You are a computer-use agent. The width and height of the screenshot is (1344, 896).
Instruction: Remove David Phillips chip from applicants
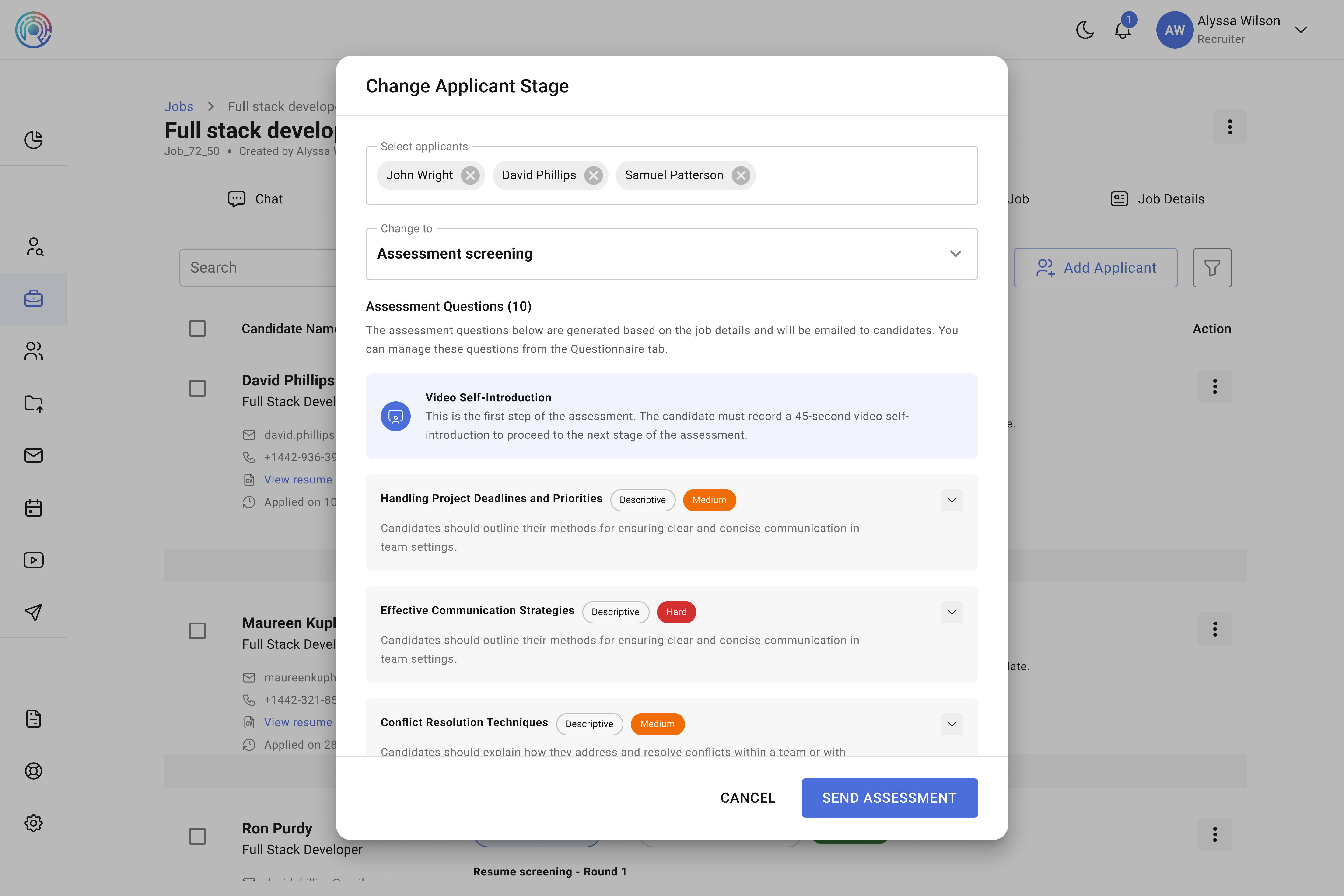click(x=594, y=175)
